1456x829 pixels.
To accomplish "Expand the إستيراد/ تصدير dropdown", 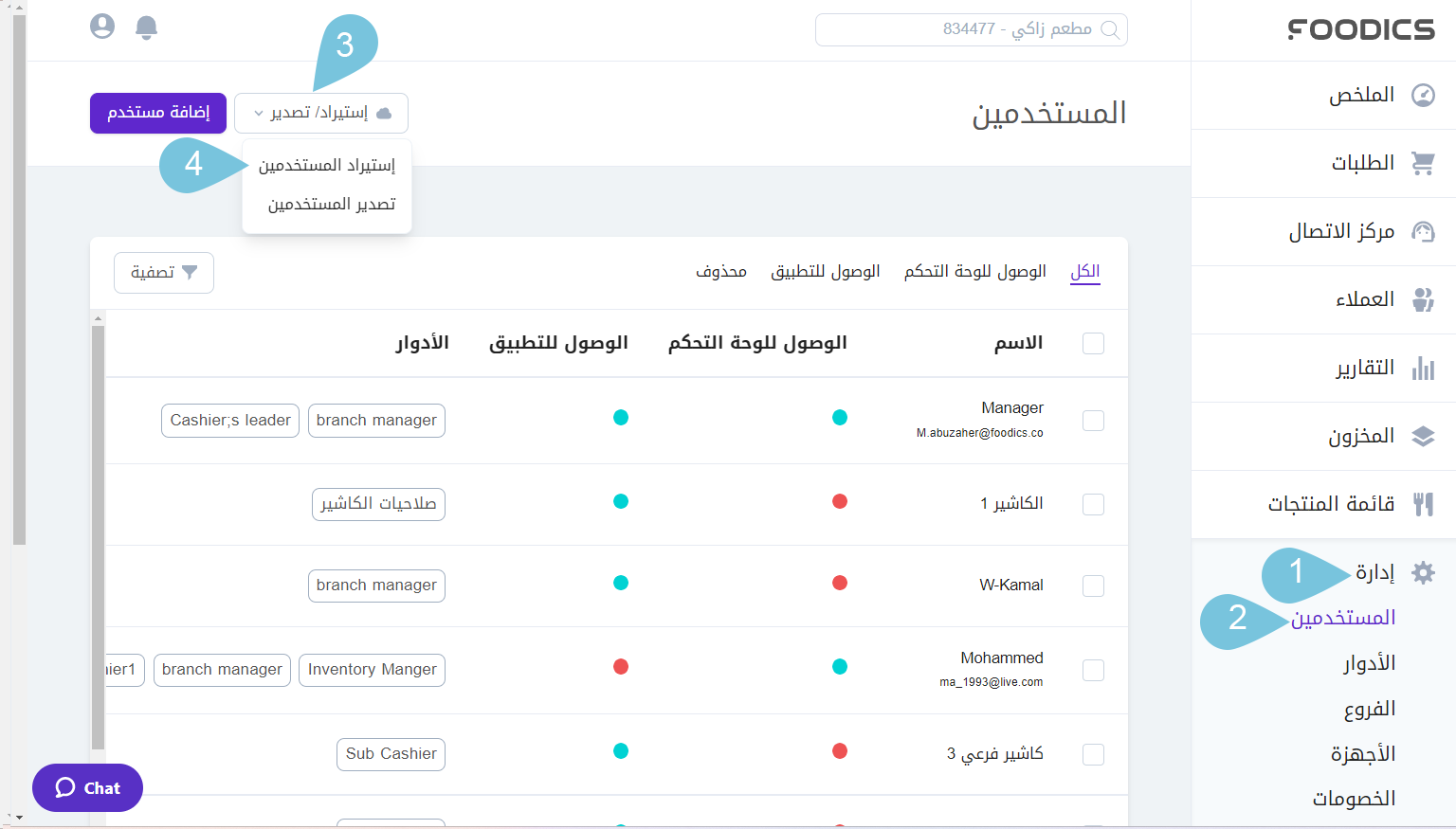I will click(x=320, y=113).
